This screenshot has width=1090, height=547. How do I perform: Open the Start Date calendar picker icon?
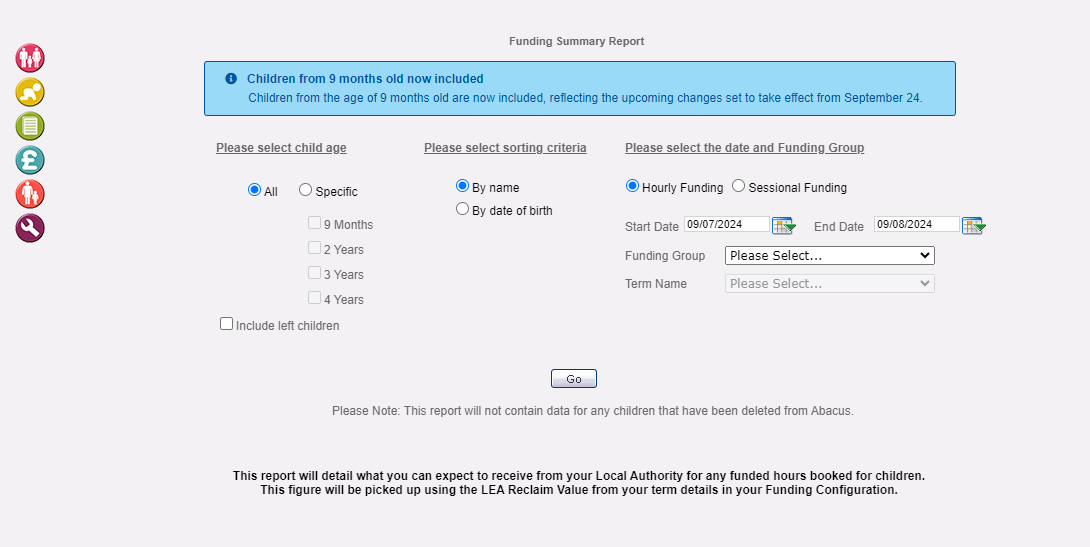click(x=784, y=225)
